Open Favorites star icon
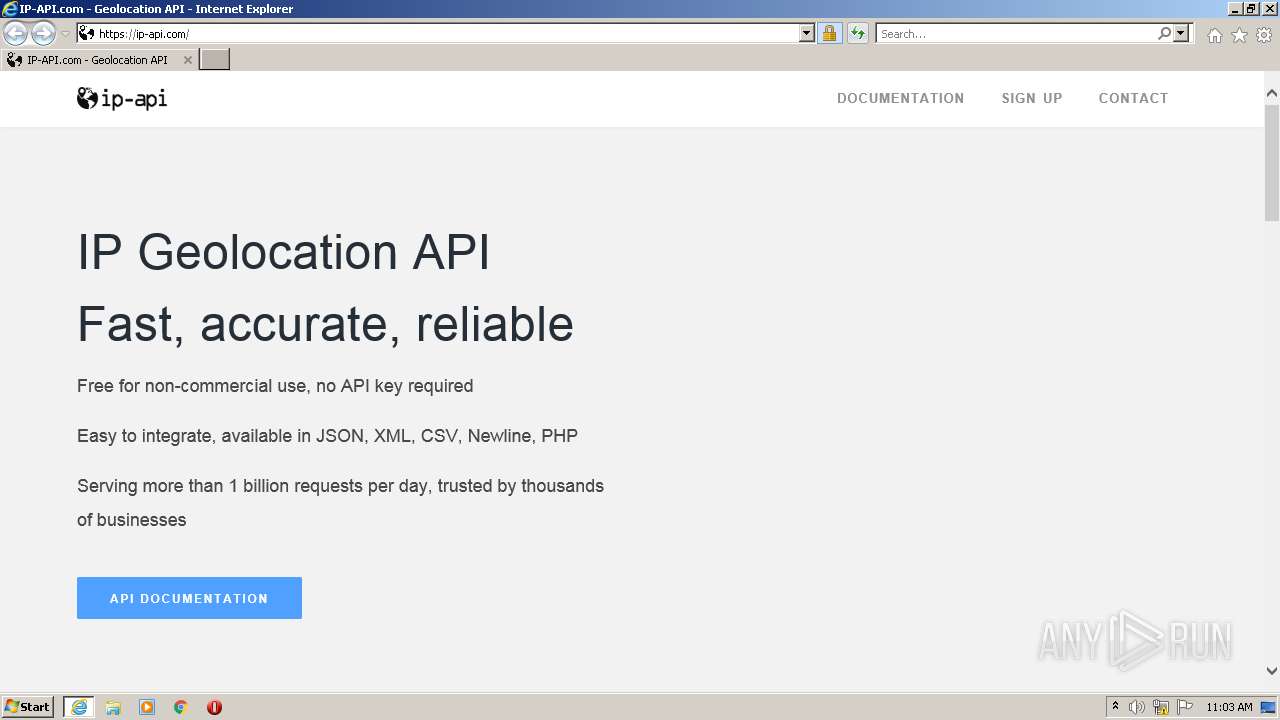This screenshot has width=1280, height=720. pyautogui.click(x=1239, y=35)
